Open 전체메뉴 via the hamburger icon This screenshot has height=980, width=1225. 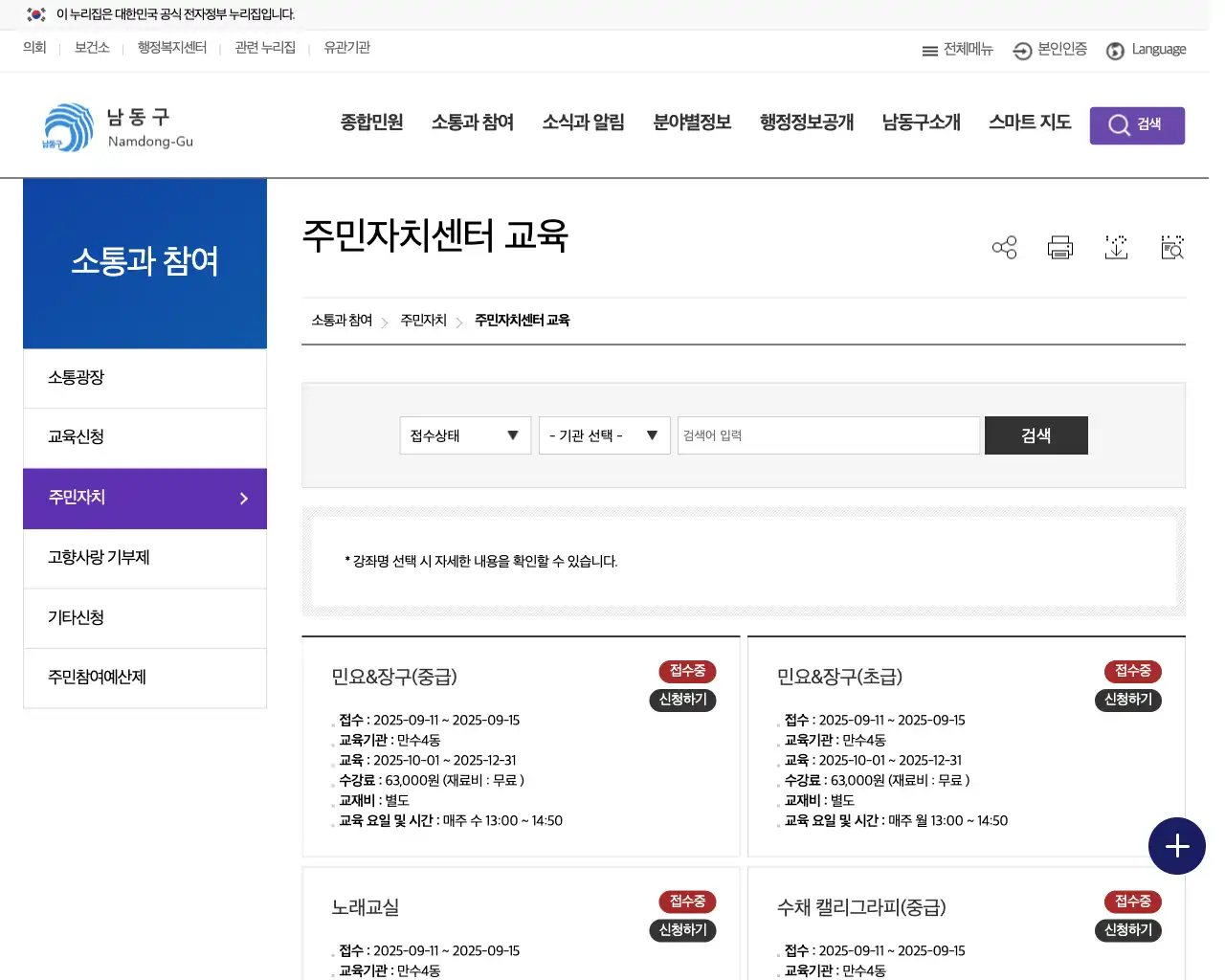pos(956,50)
